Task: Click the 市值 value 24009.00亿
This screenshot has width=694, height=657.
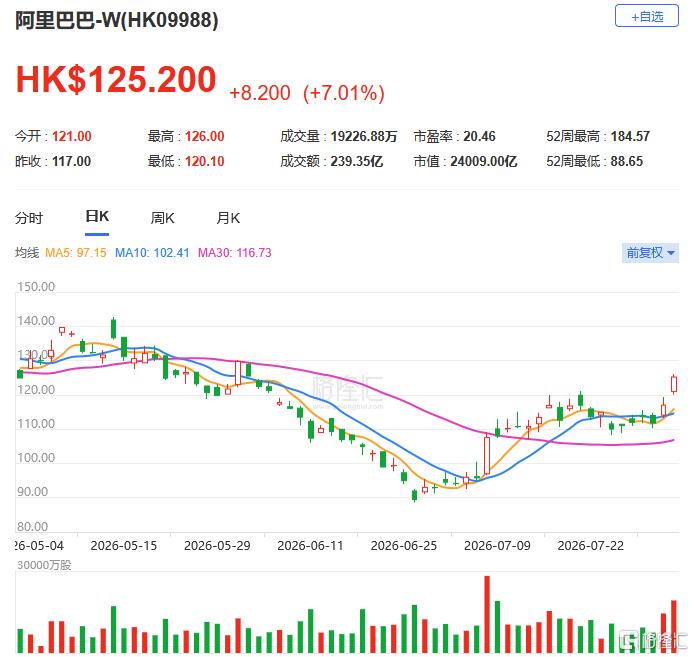Action: 483,161
